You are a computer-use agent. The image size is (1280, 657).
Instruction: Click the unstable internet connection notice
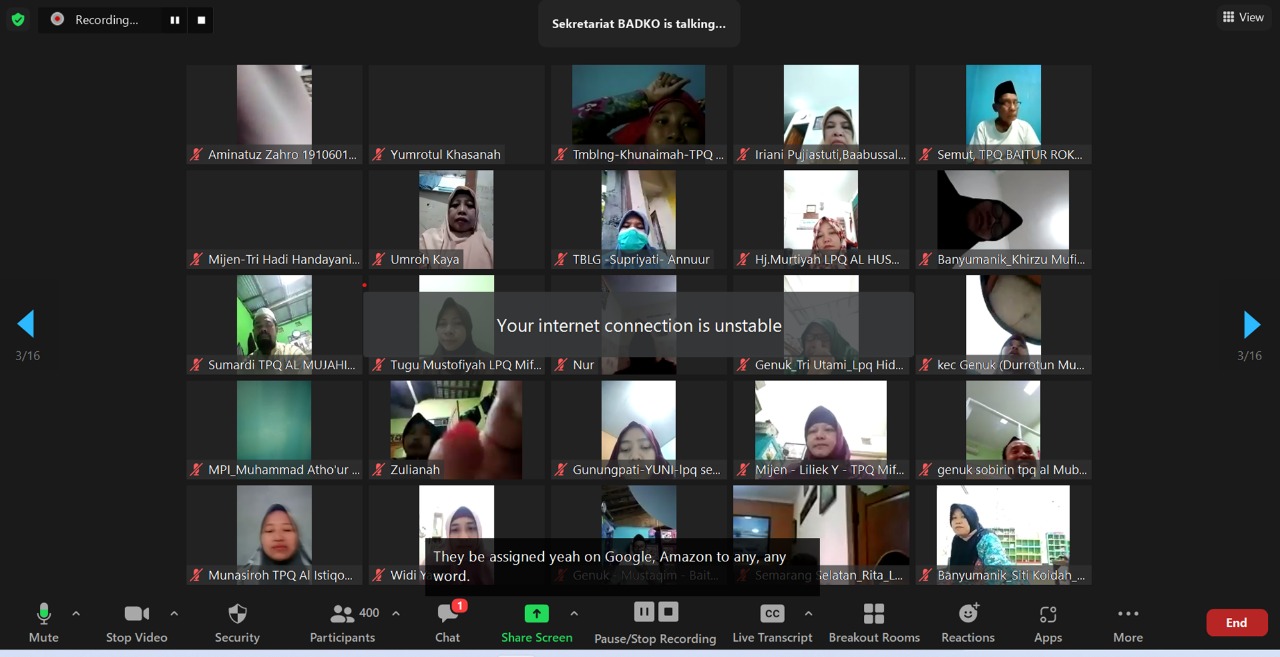click(639, 325)
